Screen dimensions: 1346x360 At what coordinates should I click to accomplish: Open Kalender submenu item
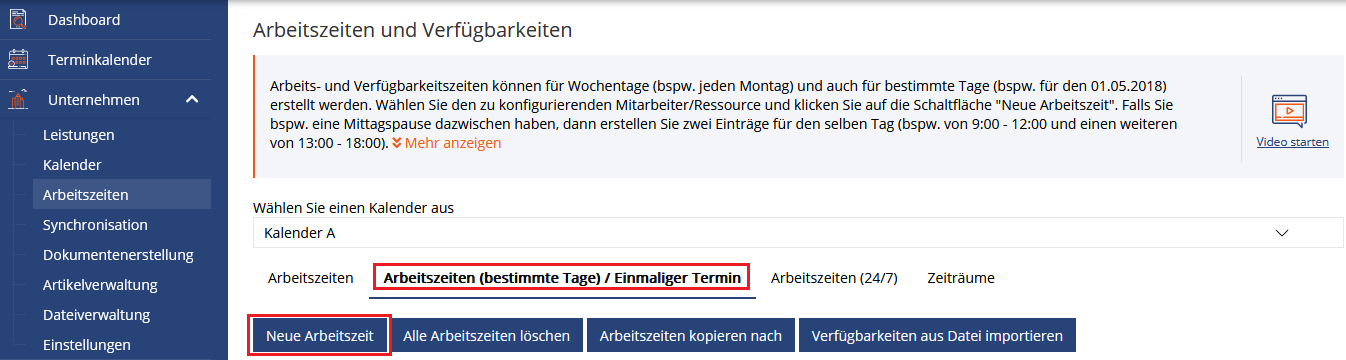[x=72, y=164]
